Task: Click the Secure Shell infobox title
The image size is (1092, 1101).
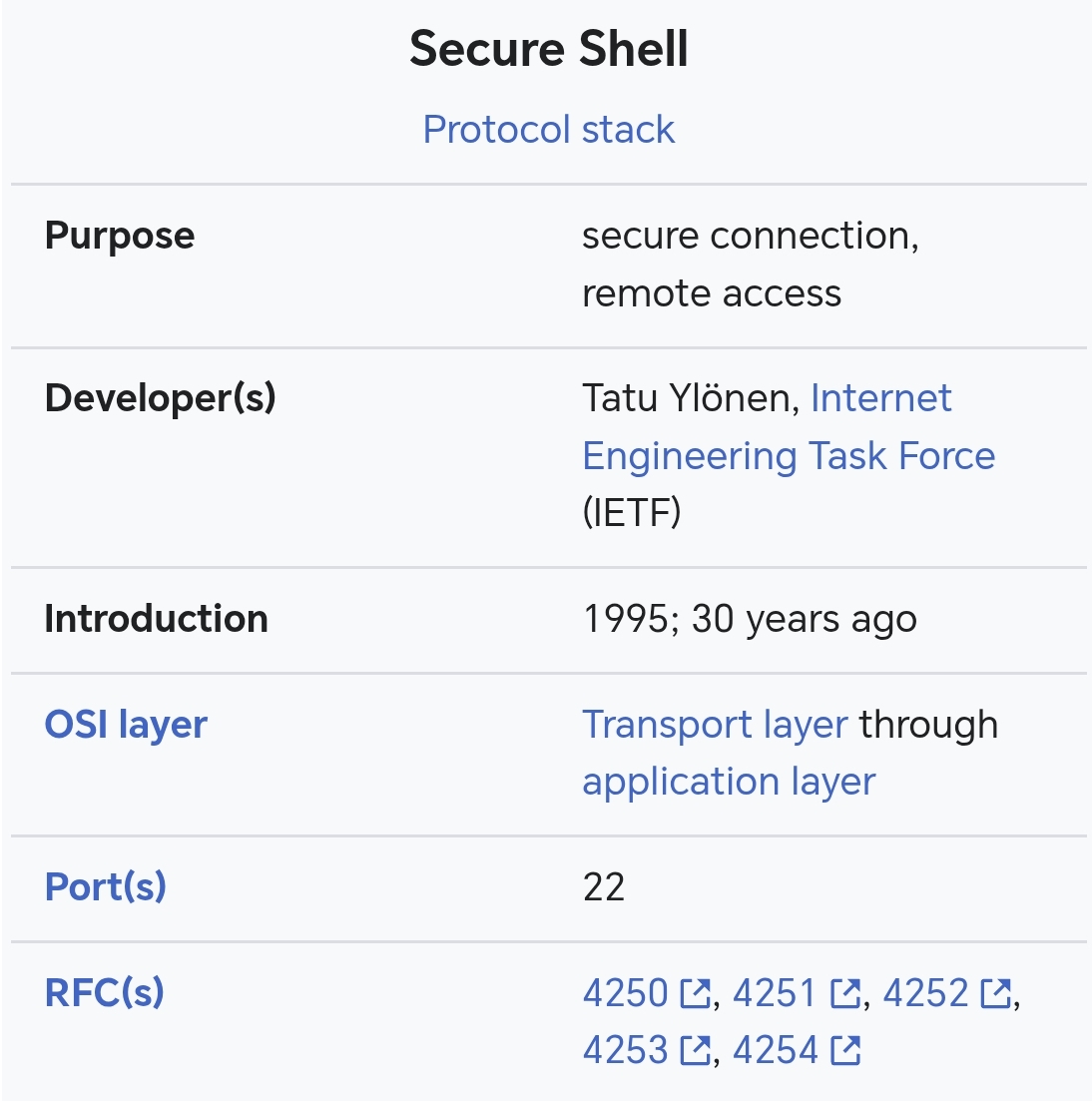Action: tap(548, 49)
